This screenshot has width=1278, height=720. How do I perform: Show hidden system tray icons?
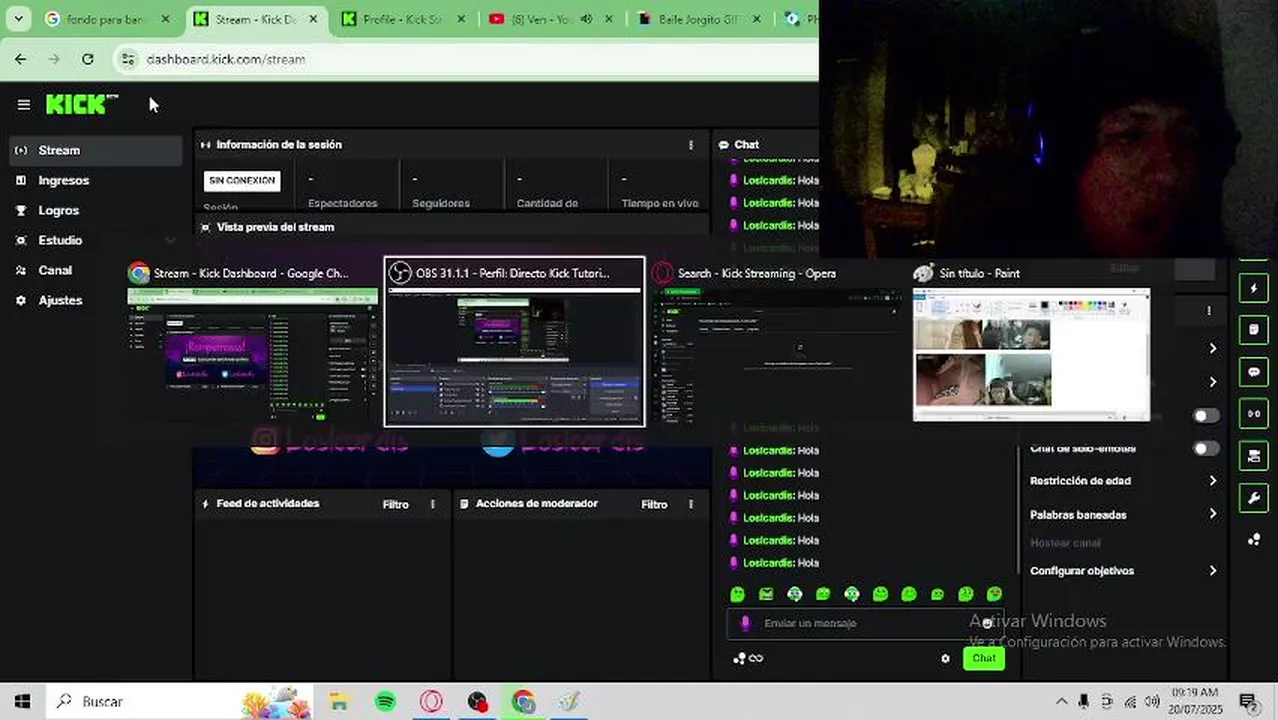pyautogui.click(x=1061, y=702)
